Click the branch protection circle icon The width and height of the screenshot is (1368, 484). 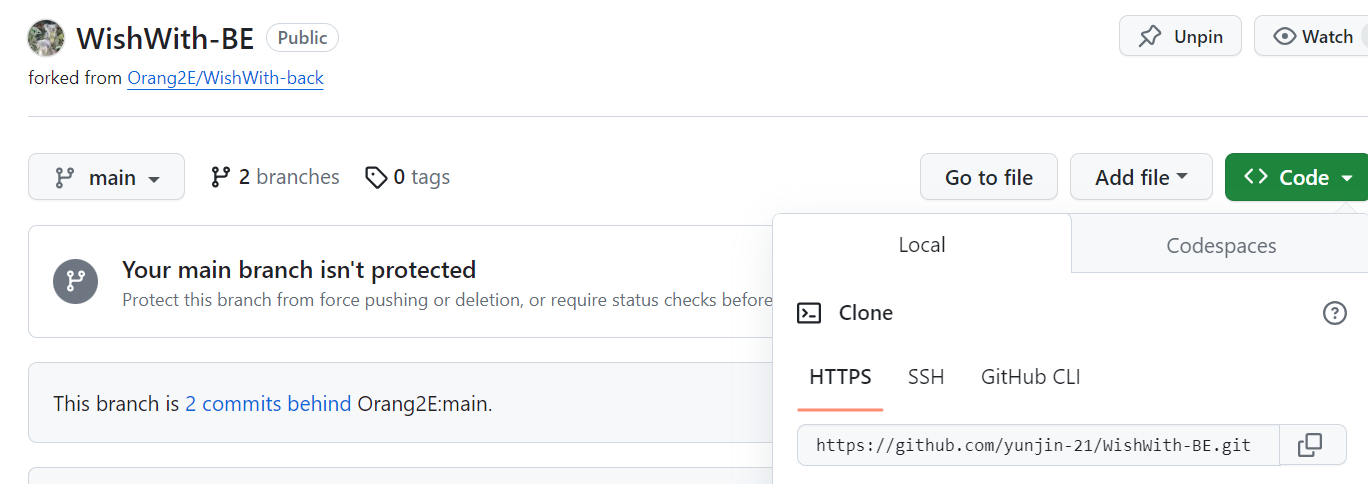(76, 281)
